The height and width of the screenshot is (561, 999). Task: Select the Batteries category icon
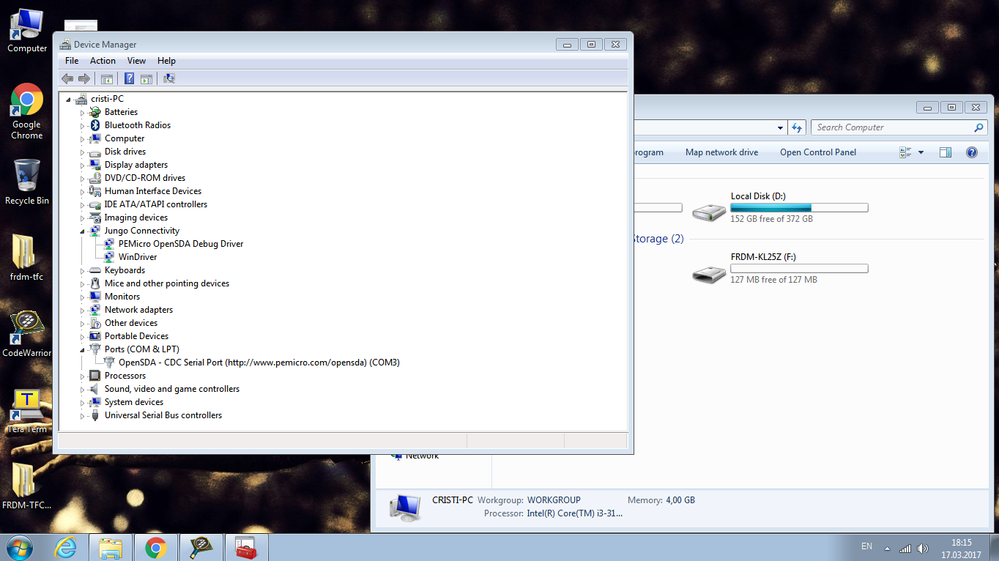[95, 112]
